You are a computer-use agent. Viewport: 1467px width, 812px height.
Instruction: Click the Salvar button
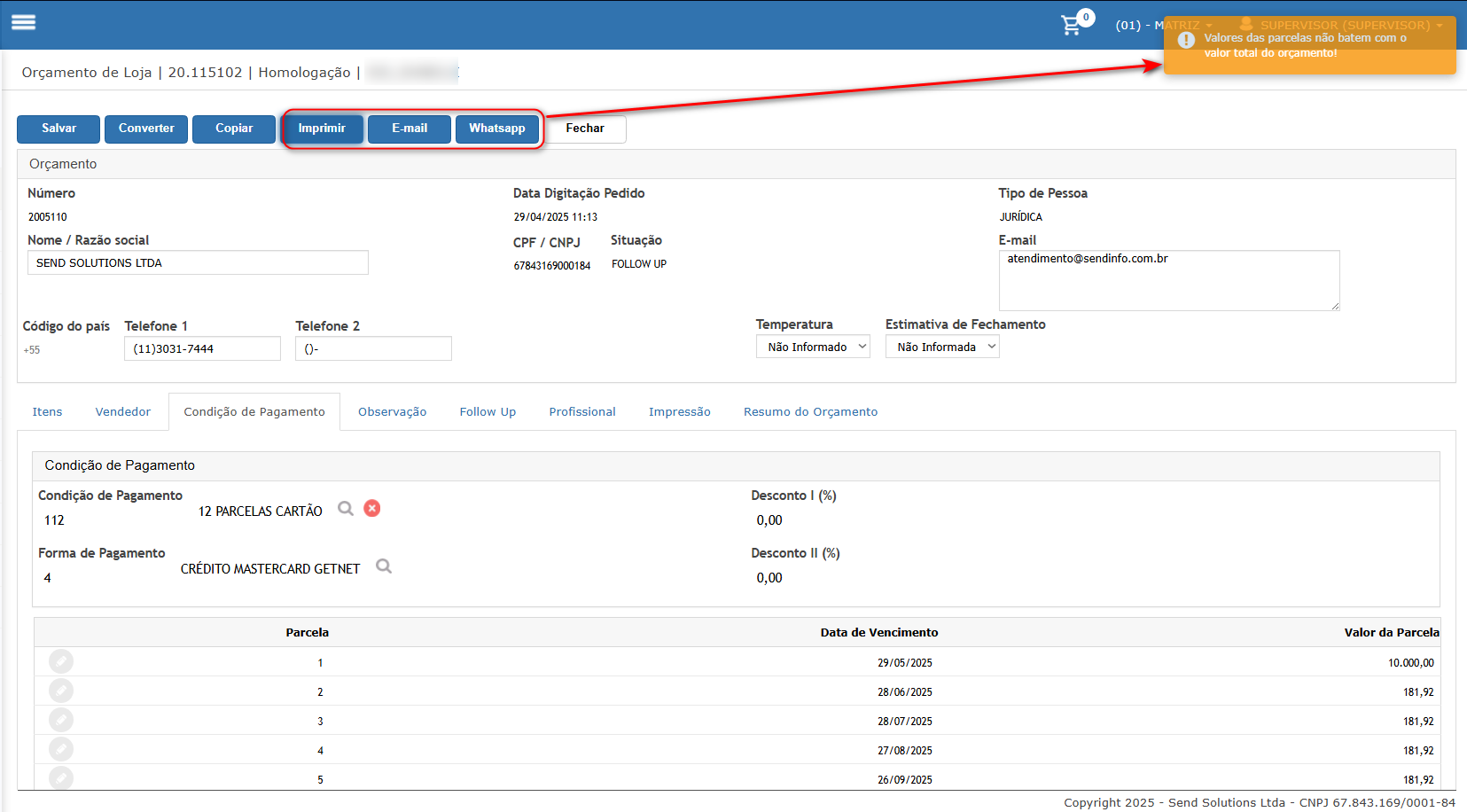coord(59,129)
